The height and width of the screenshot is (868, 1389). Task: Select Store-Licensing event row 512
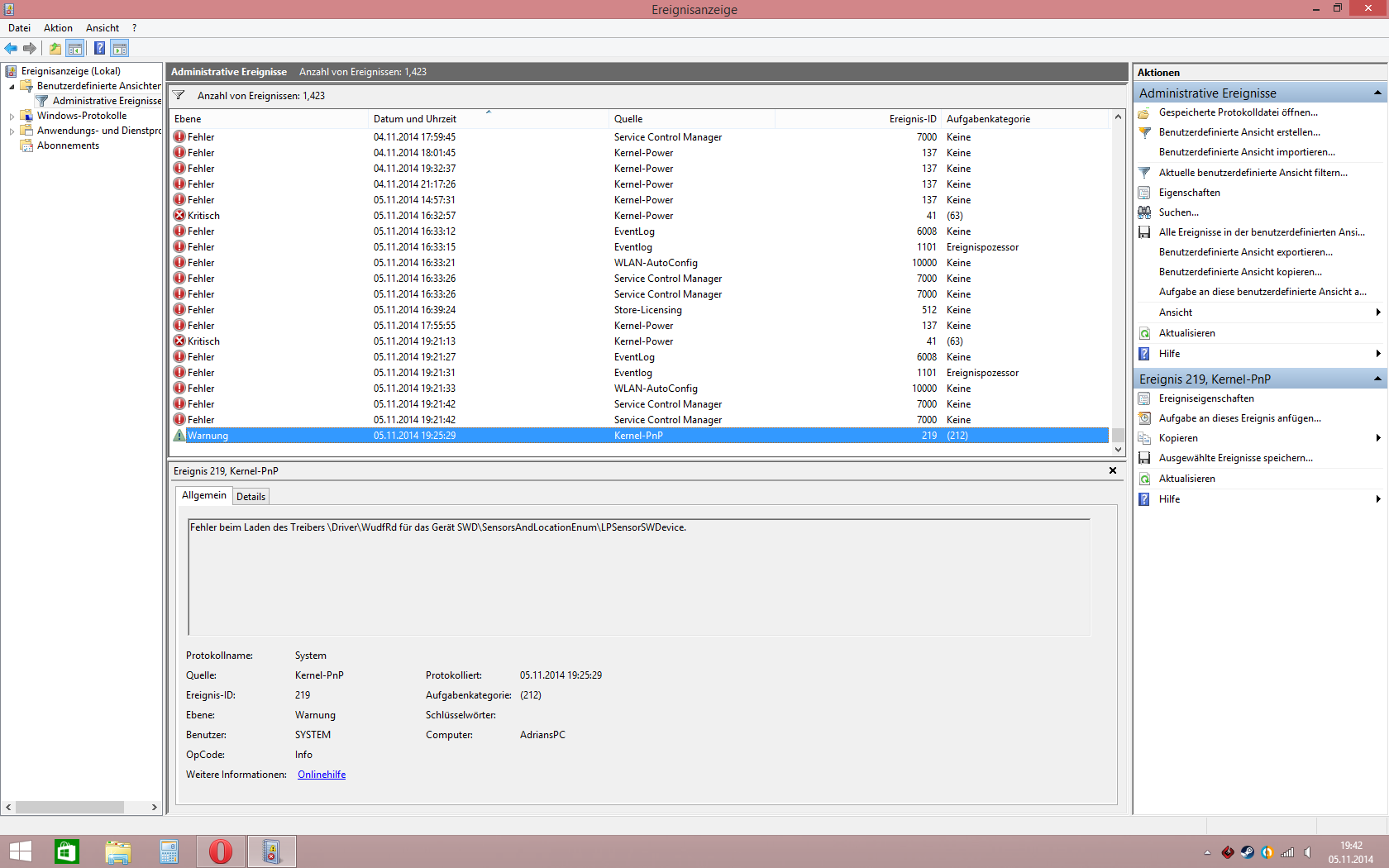[x=638, y=310]
